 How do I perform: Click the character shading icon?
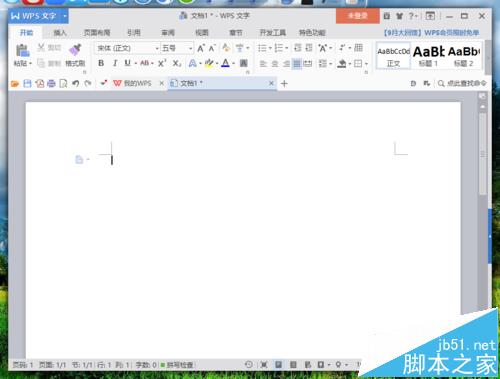tap(244, 63)
